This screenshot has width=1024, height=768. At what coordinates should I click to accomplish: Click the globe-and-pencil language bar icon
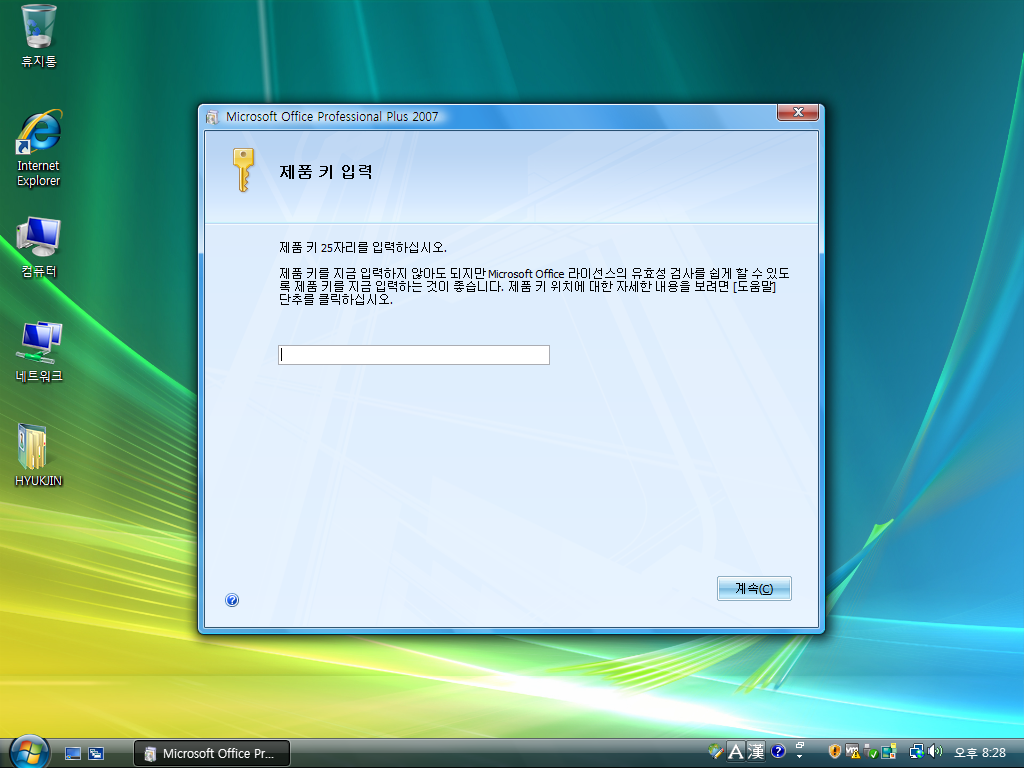715,752
